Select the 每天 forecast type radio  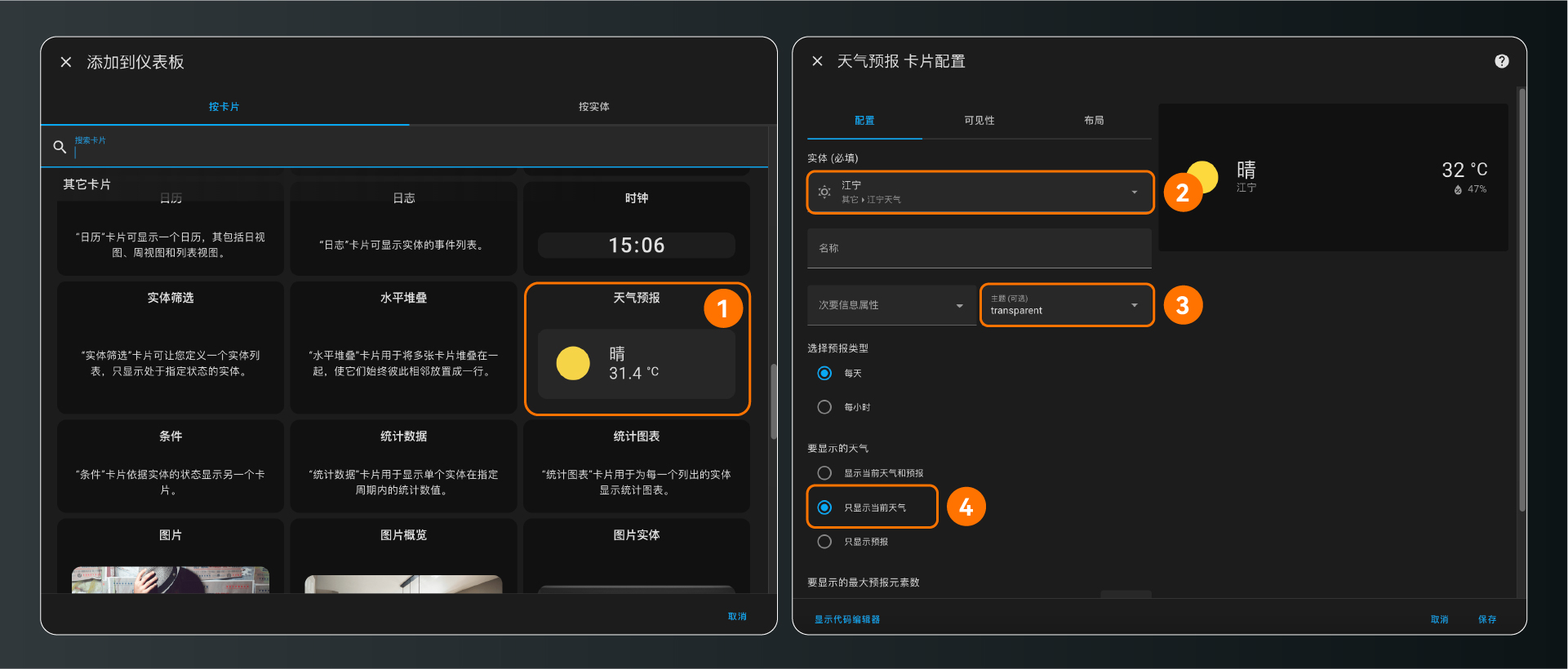pos(824,374)
